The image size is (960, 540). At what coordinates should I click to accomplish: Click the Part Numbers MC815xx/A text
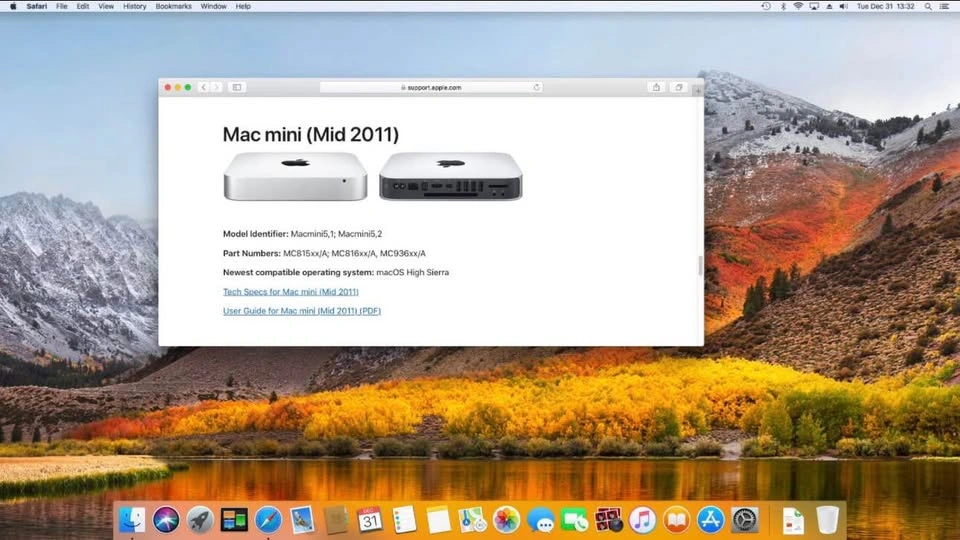(x=324, y=253)
